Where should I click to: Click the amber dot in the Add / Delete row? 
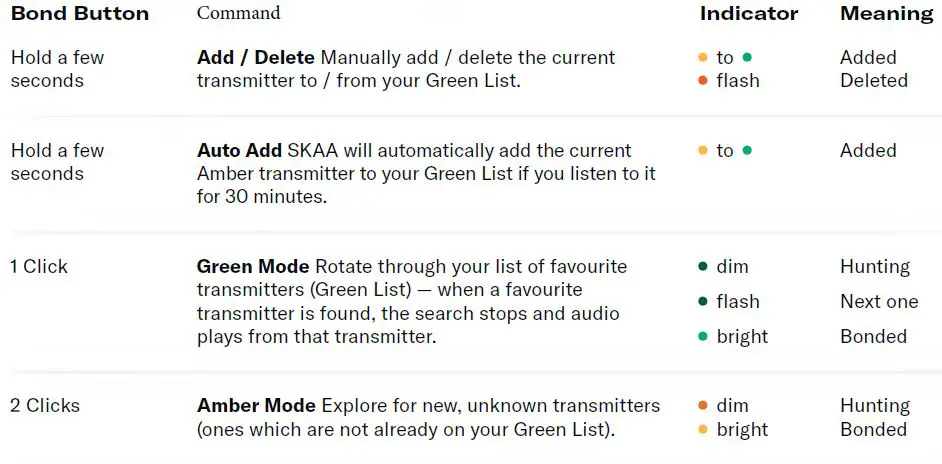pyautogui.click(x=703, y=58)
